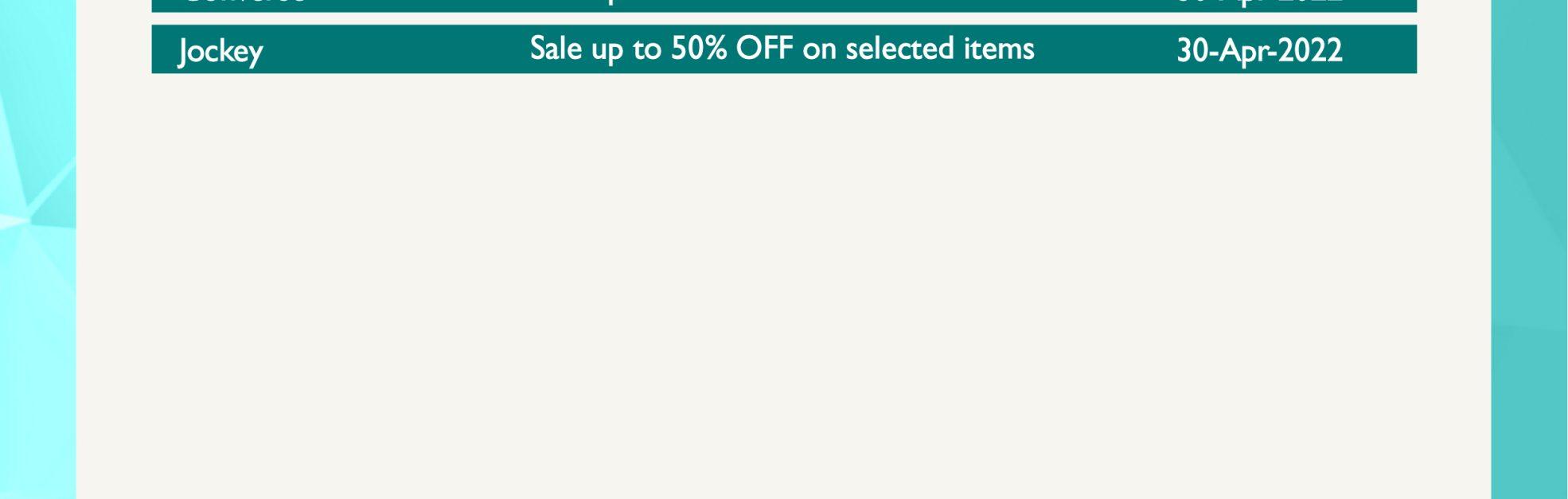The width and height of the screenshot is (1568, 499).
Task: Click the empty white content area below table
Action: click(x=784, y=287)
